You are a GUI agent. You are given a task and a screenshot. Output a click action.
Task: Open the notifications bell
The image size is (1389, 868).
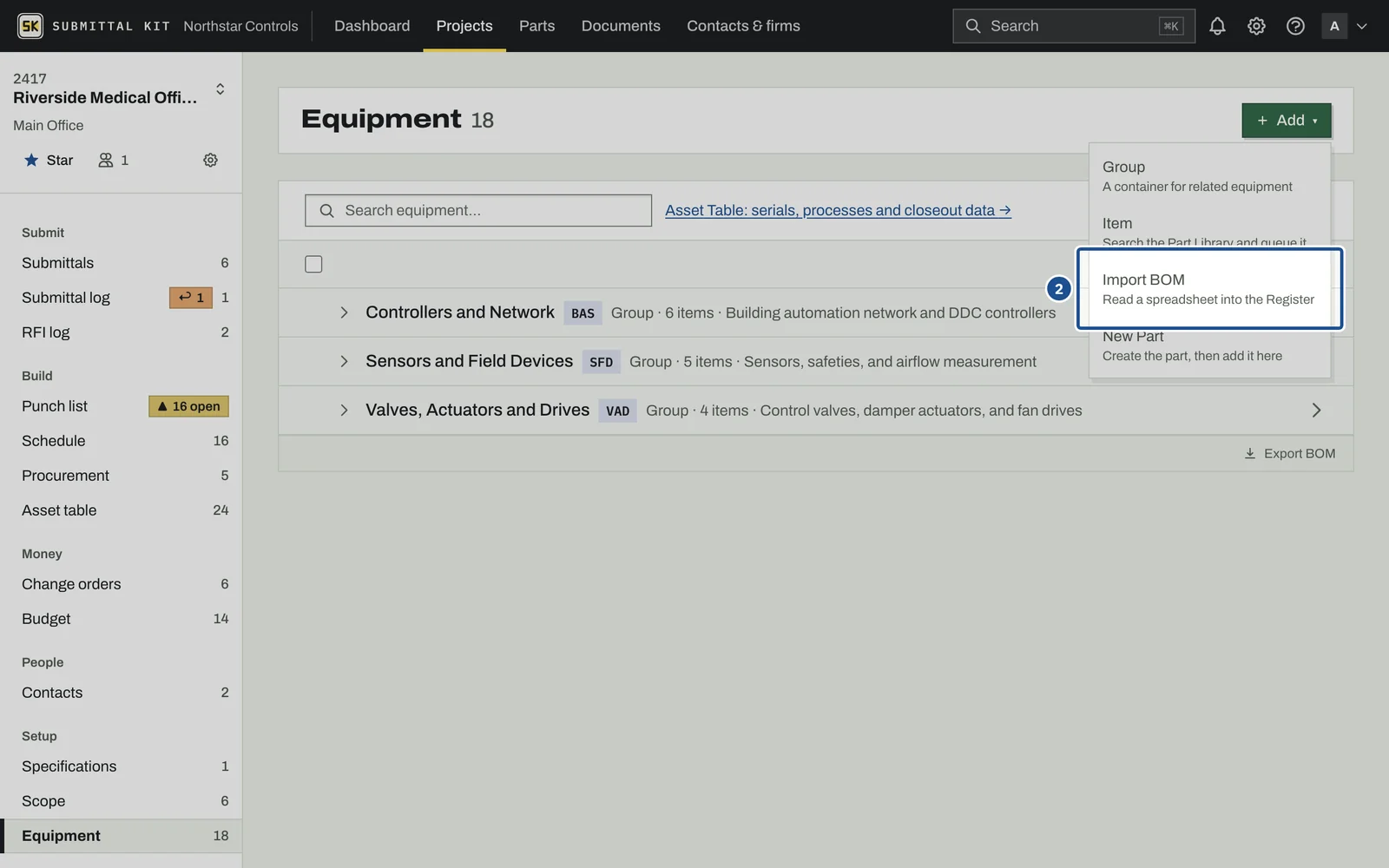[1217, 26]
